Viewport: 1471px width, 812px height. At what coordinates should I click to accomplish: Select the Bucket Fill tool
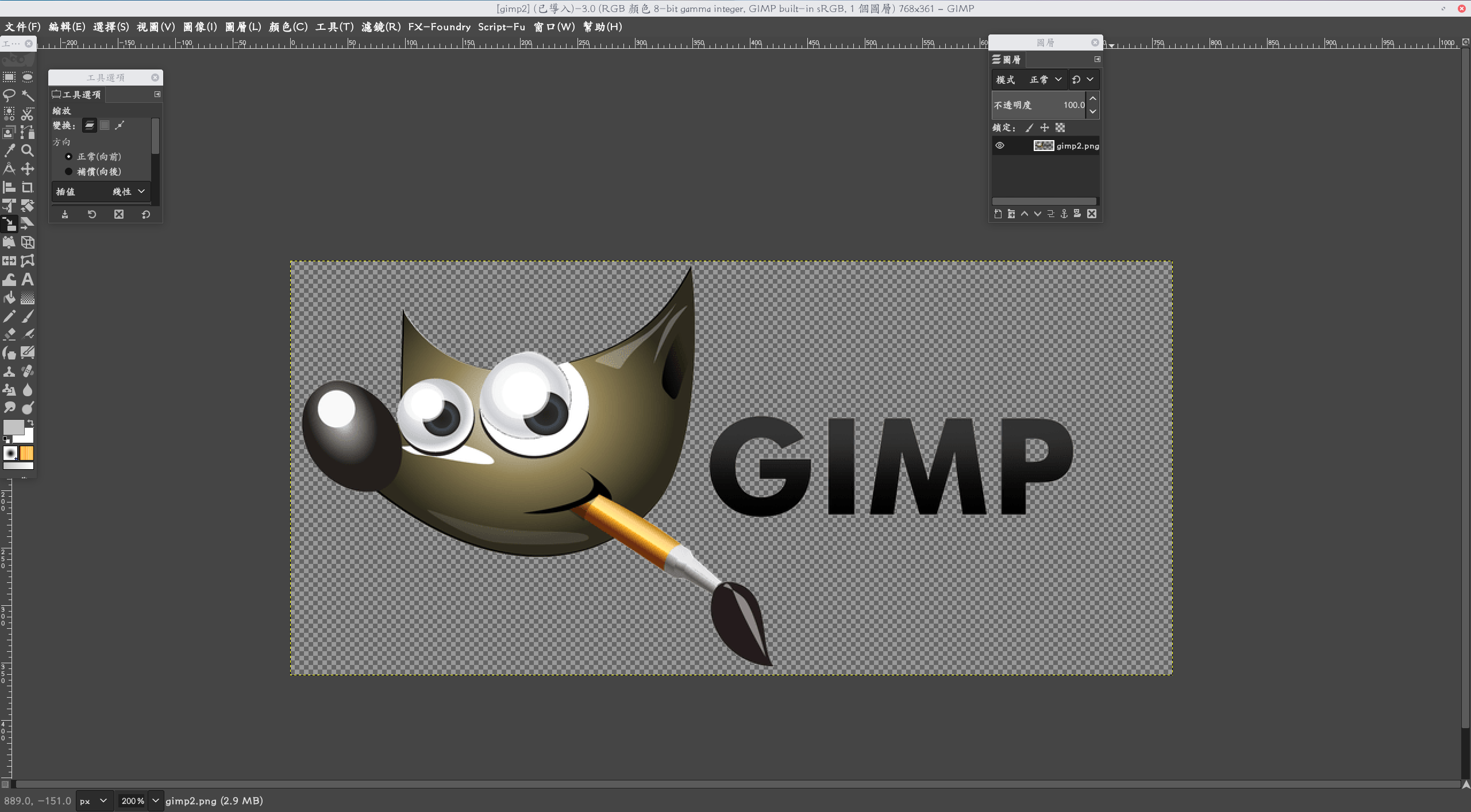tap(9, 298)
